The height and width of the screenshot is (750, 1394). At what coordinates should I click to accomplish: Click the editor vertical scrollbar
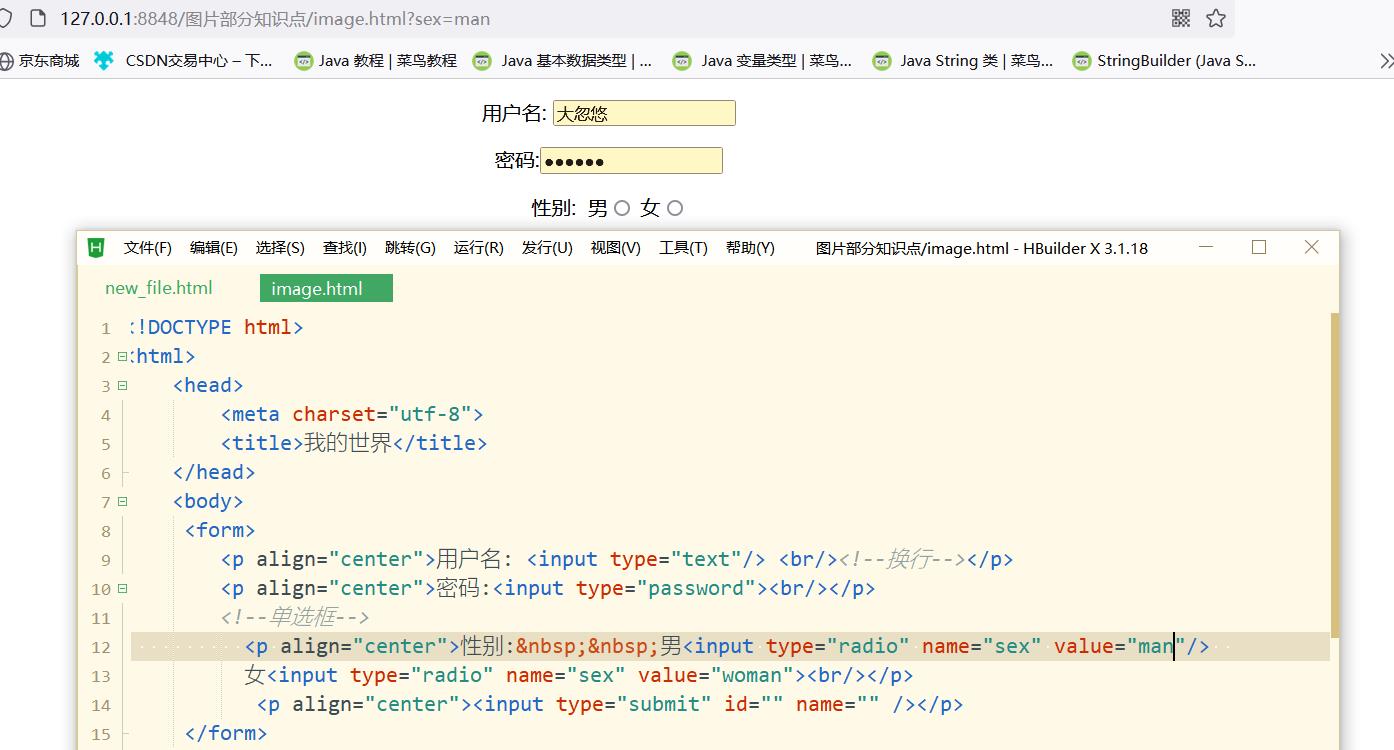(x=1335, y=475)
